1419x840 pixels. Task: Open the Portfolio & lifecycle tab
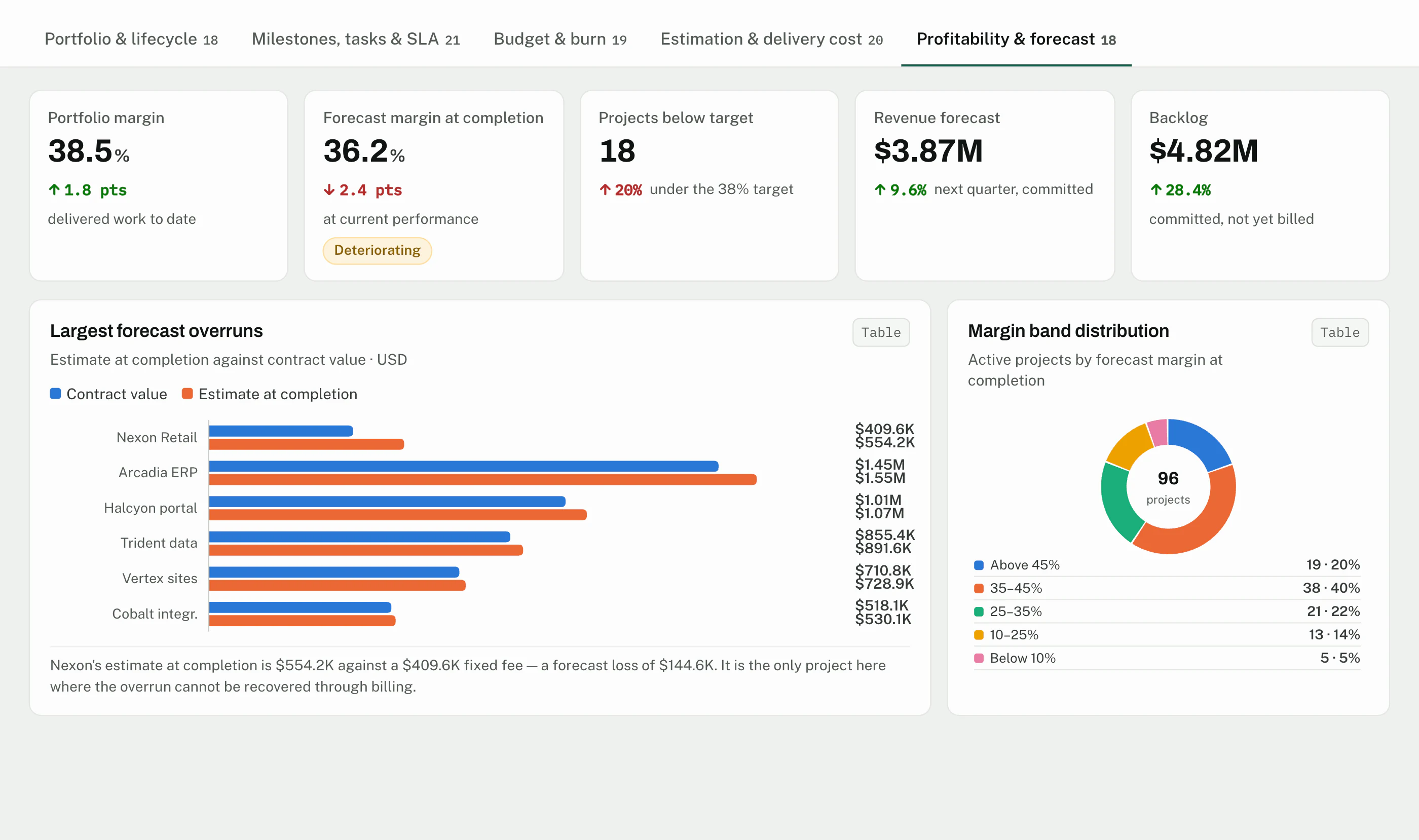pyautogui.click(x=131, y=39)
